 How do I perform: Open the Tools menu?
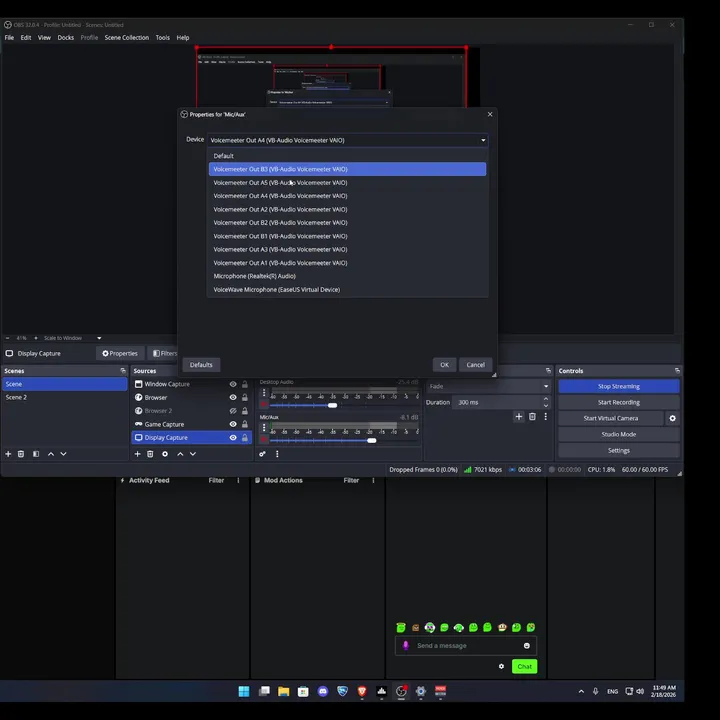coord(163,38)
